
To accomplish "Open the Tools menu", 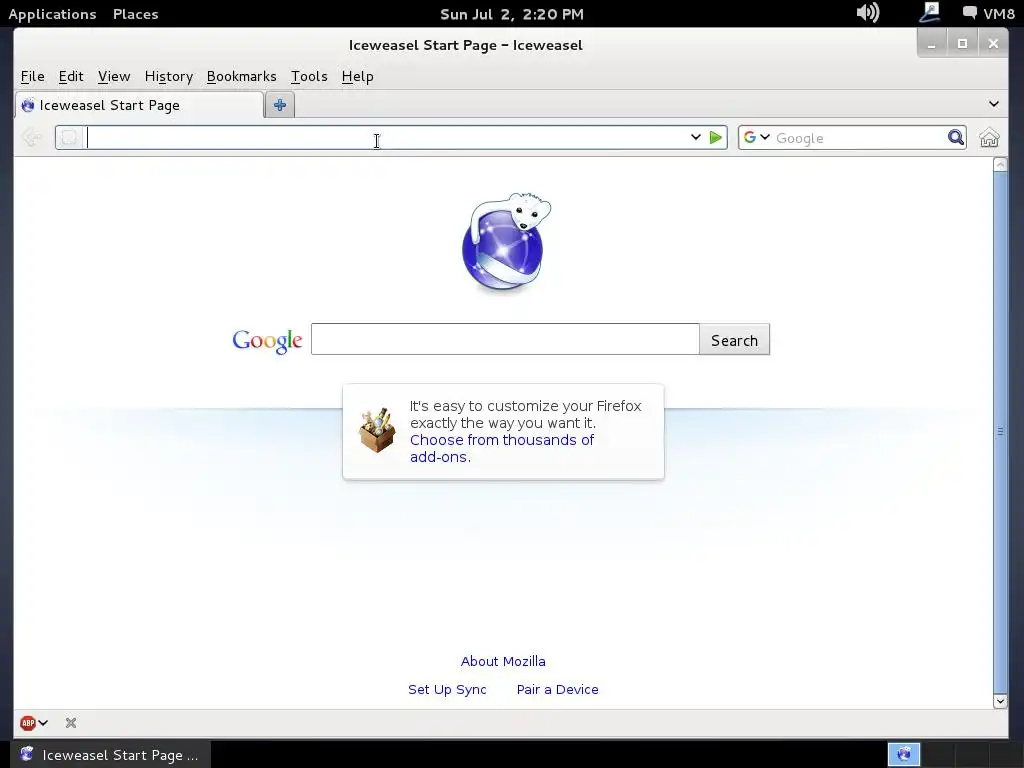I will tap(309, 76).
